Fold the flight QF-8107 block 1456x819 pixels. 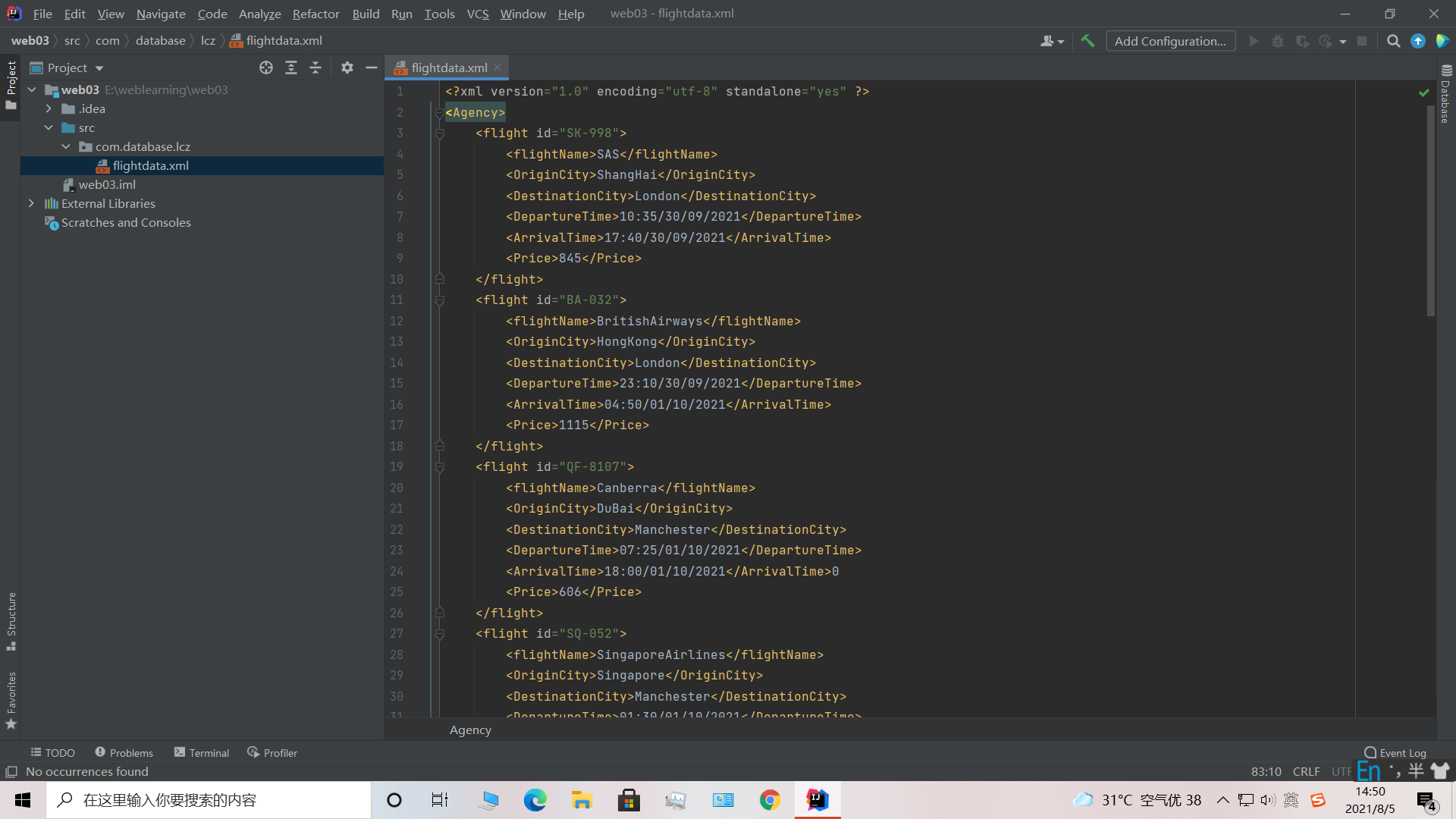(439, 467)
